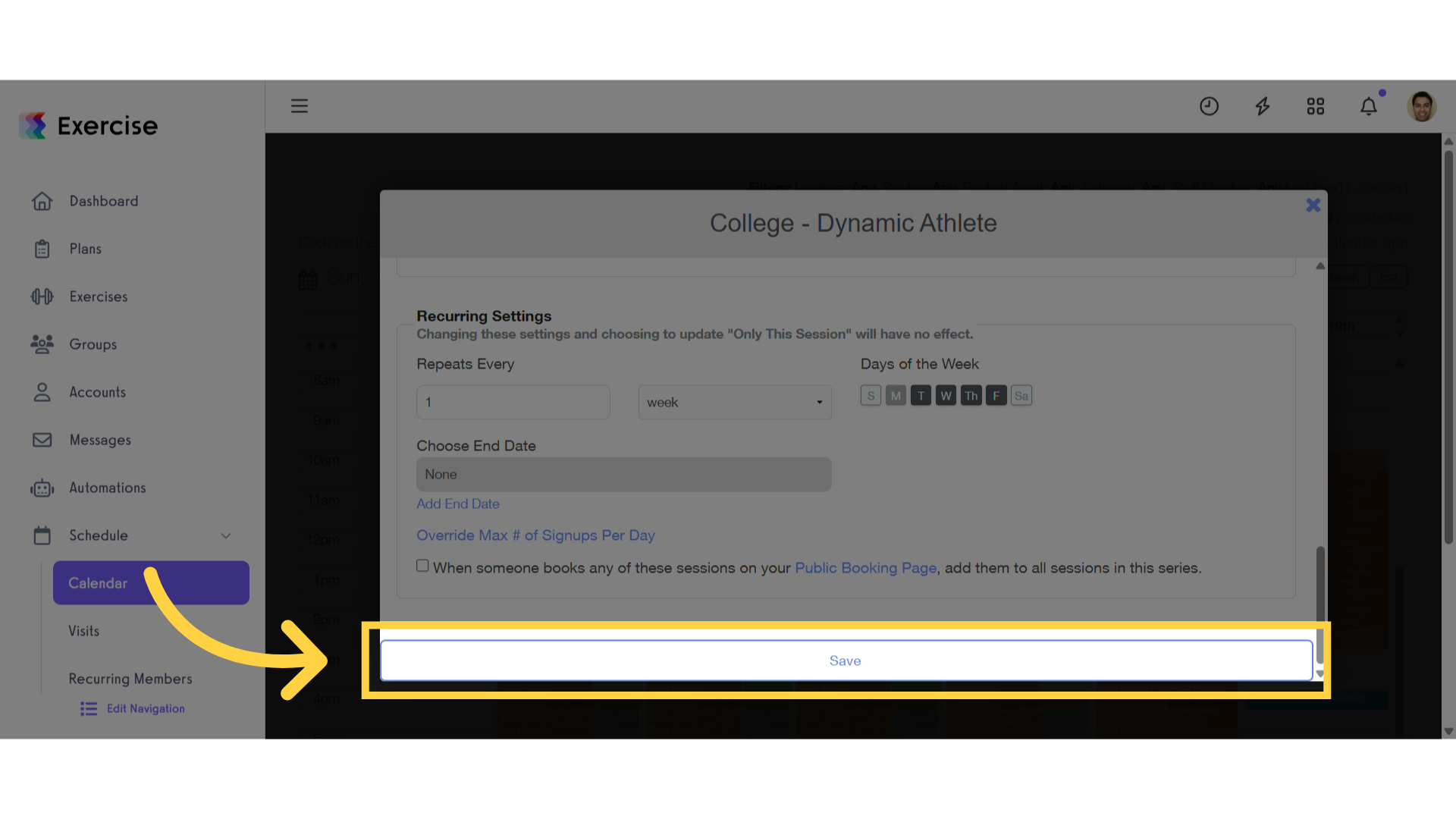Open the Visits submenu item
The height and width of the screenshot is (819, 1456).
84,631
